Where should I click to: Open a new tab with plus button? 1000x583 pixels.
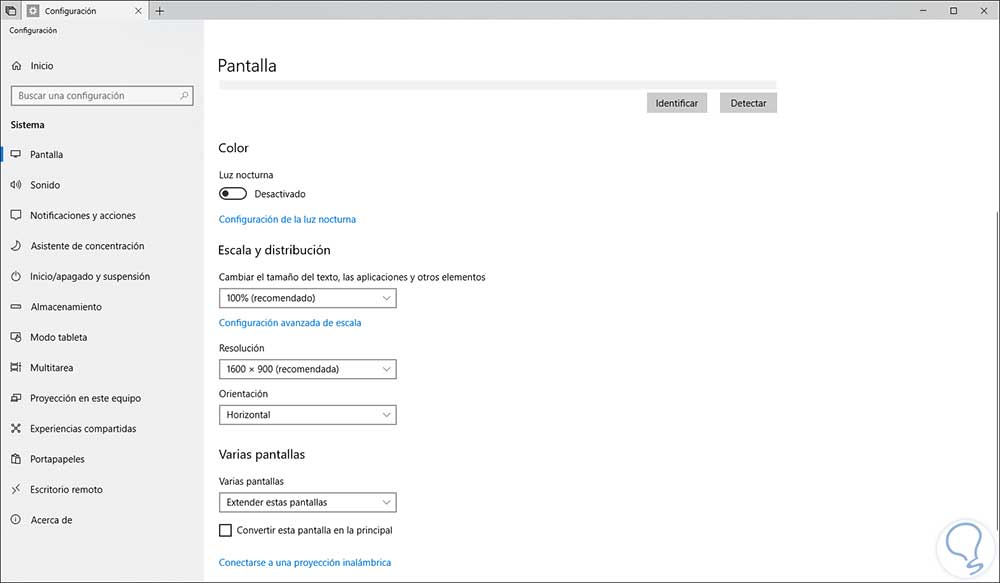160,11
